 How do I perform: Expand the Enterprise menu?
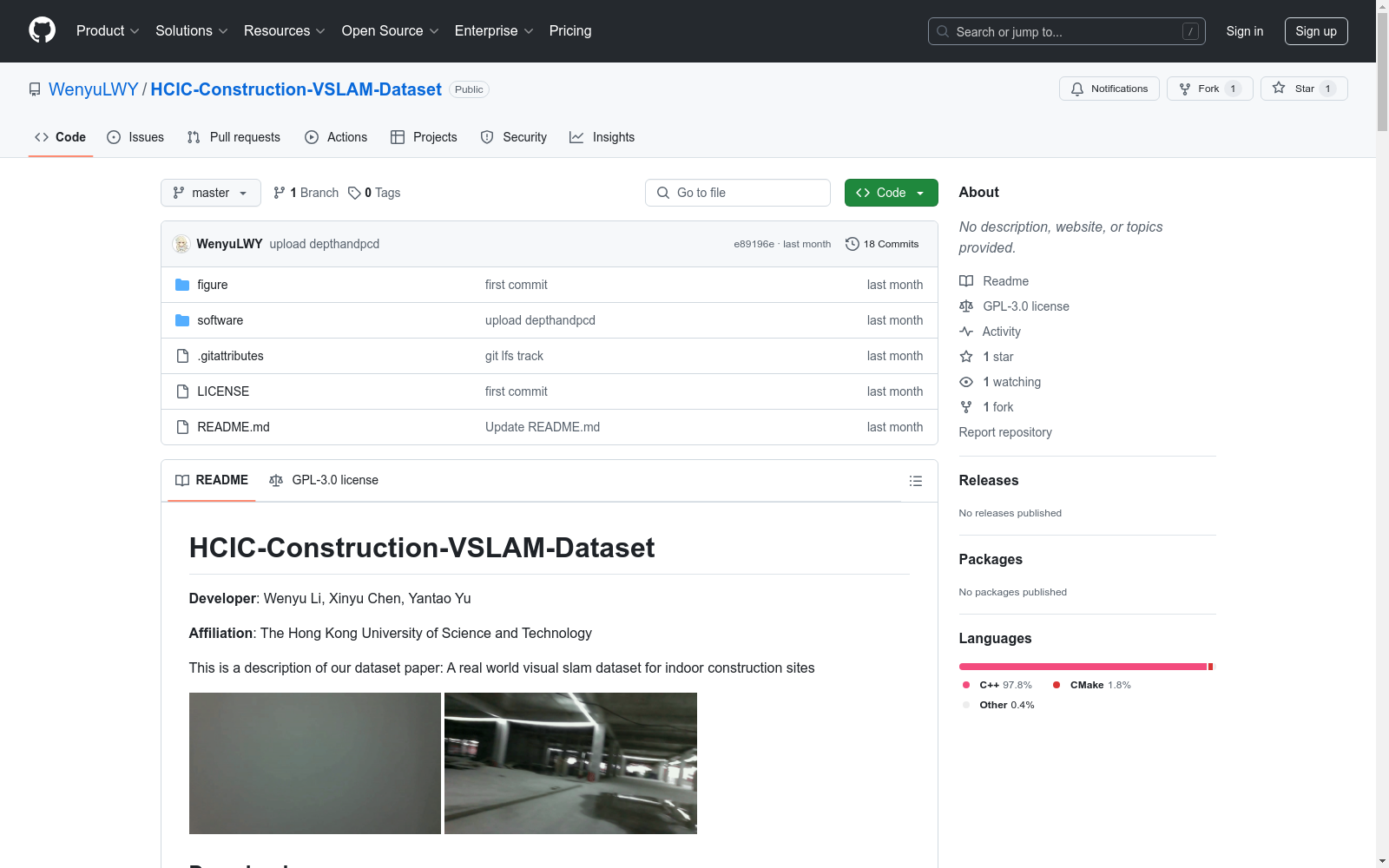(494, 31)
